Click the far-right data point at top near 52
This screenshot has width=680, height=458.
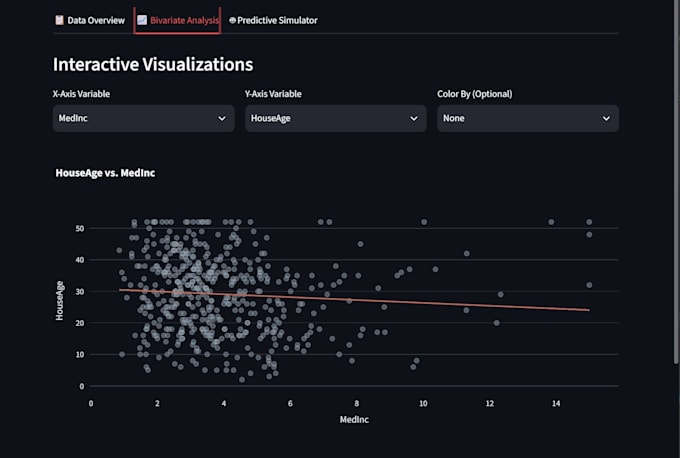coord(589,222)
